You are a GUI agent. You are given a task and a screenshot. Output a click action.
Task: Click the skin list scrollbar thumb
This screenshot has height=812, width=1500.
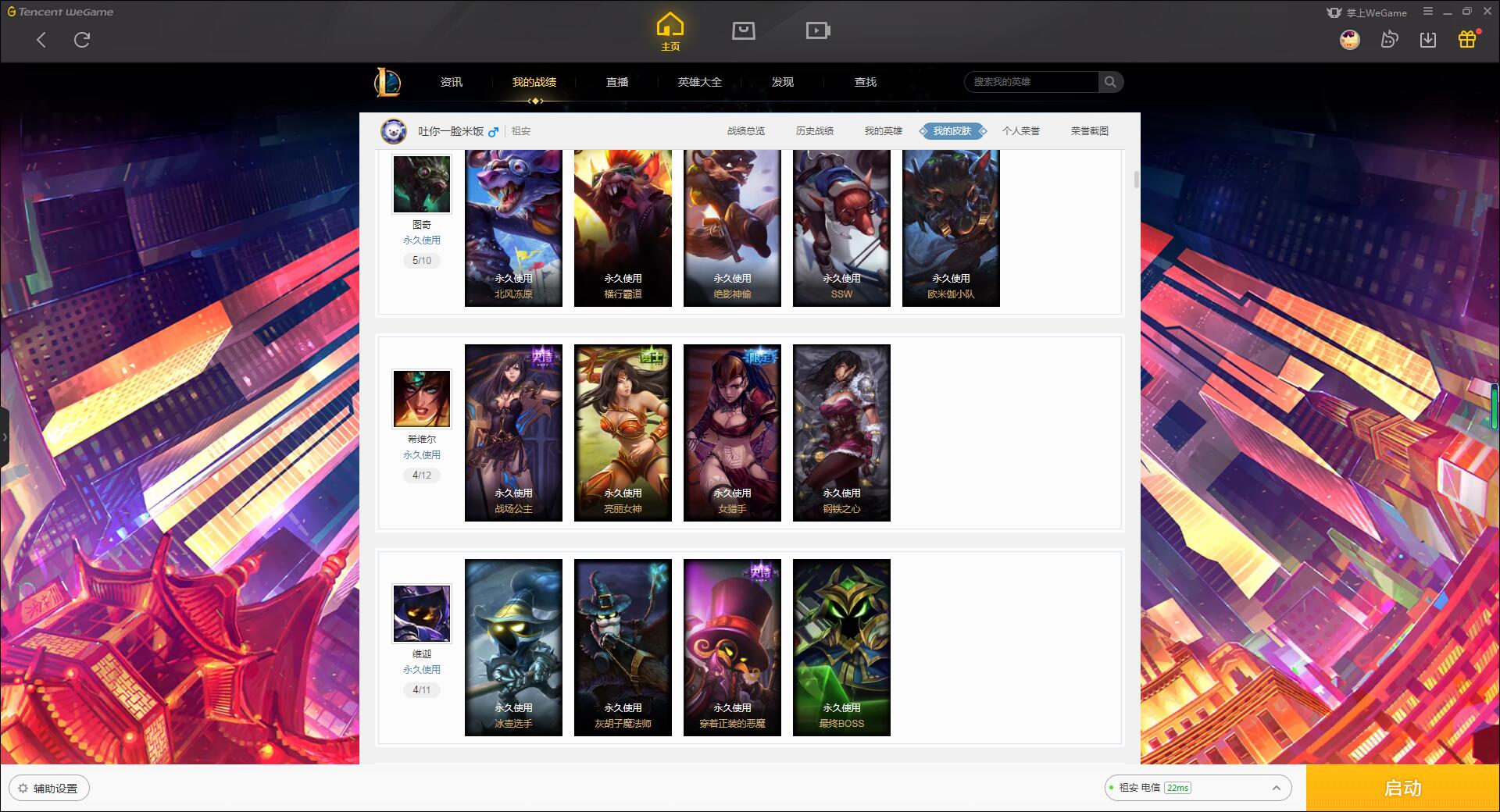[1136, 179]
